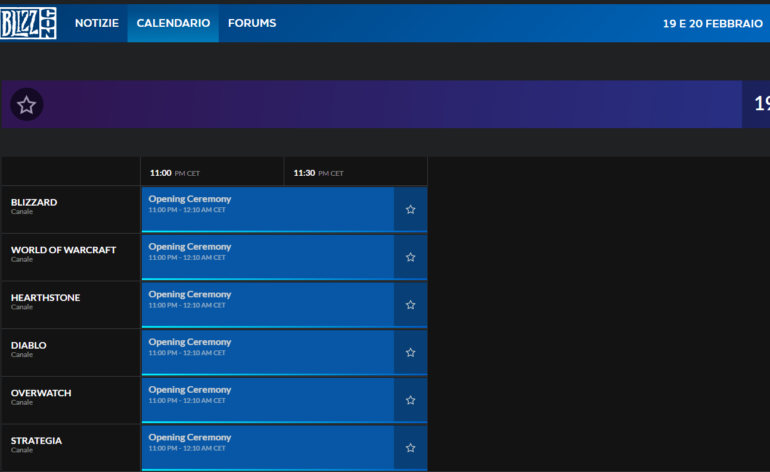Select the World of Warcraft channel label
The width and height of the screenshot is (770, 472).
(x=62, y=250)
